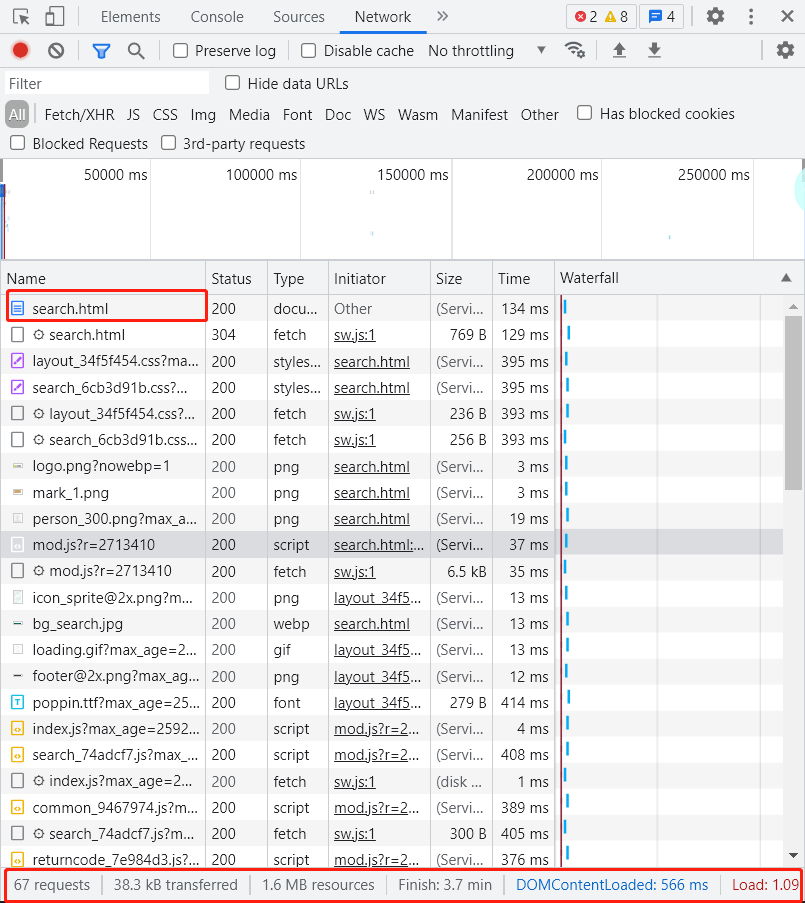Open the 4 issues badge
Screen dimensions: 805x903
[x=662, y=17]
